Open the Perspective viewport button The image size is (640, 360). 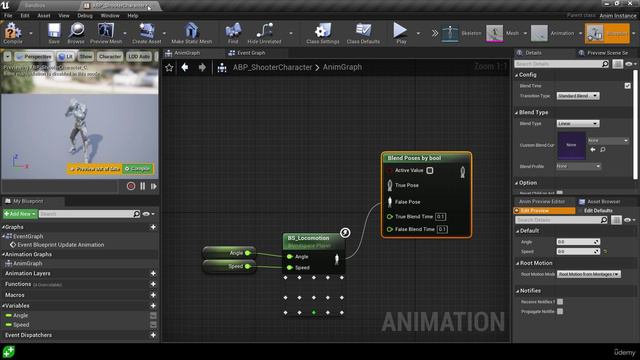[34, 56]
